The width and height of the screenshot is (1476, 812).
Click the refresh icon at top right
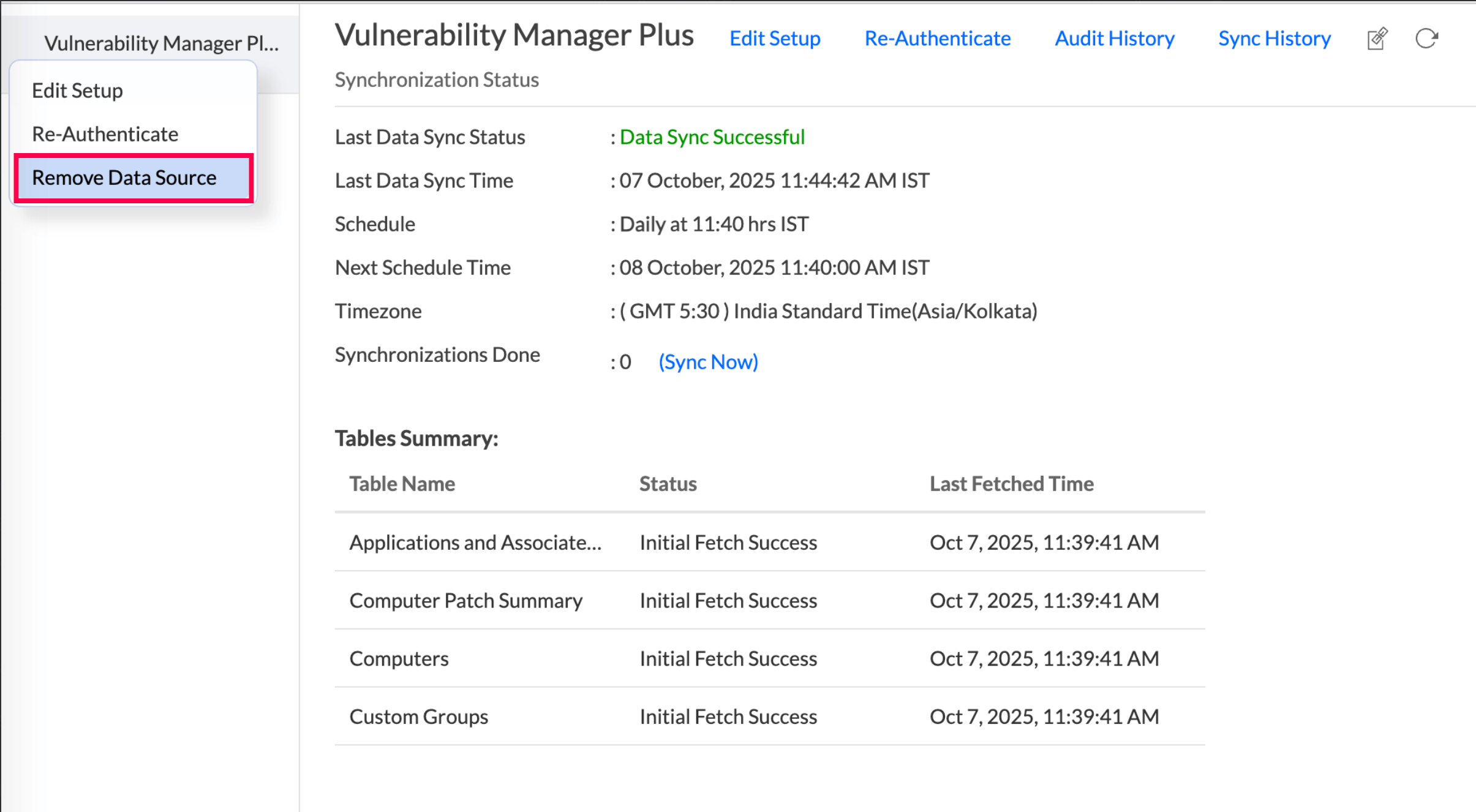1426,39
